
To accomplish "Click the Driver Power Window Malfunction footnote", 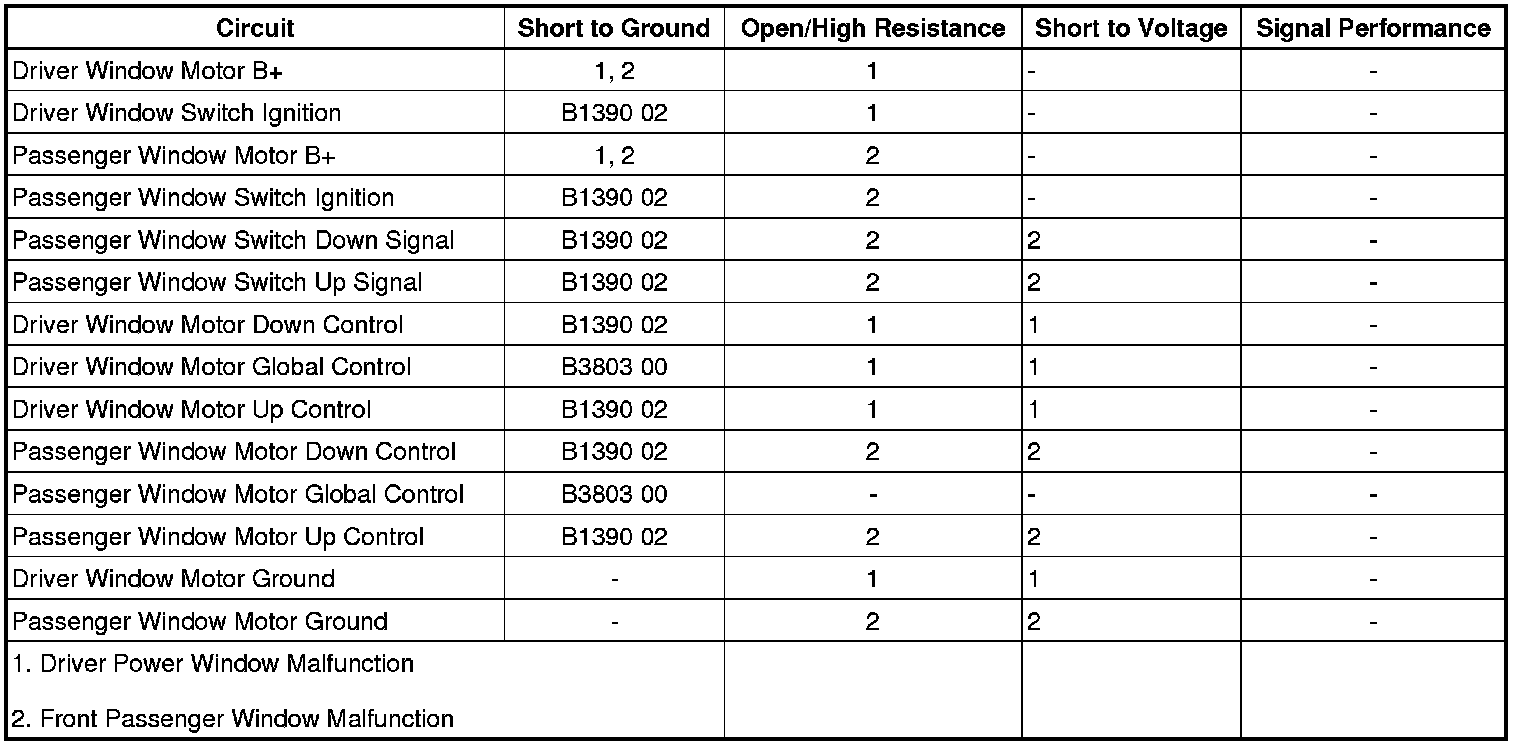I will pyautogui.click(x=213, y=664).
